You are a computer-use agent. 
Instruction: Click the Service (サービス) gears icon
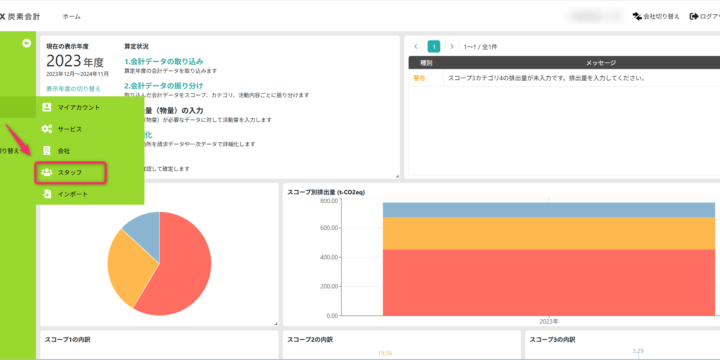(47, 129)
